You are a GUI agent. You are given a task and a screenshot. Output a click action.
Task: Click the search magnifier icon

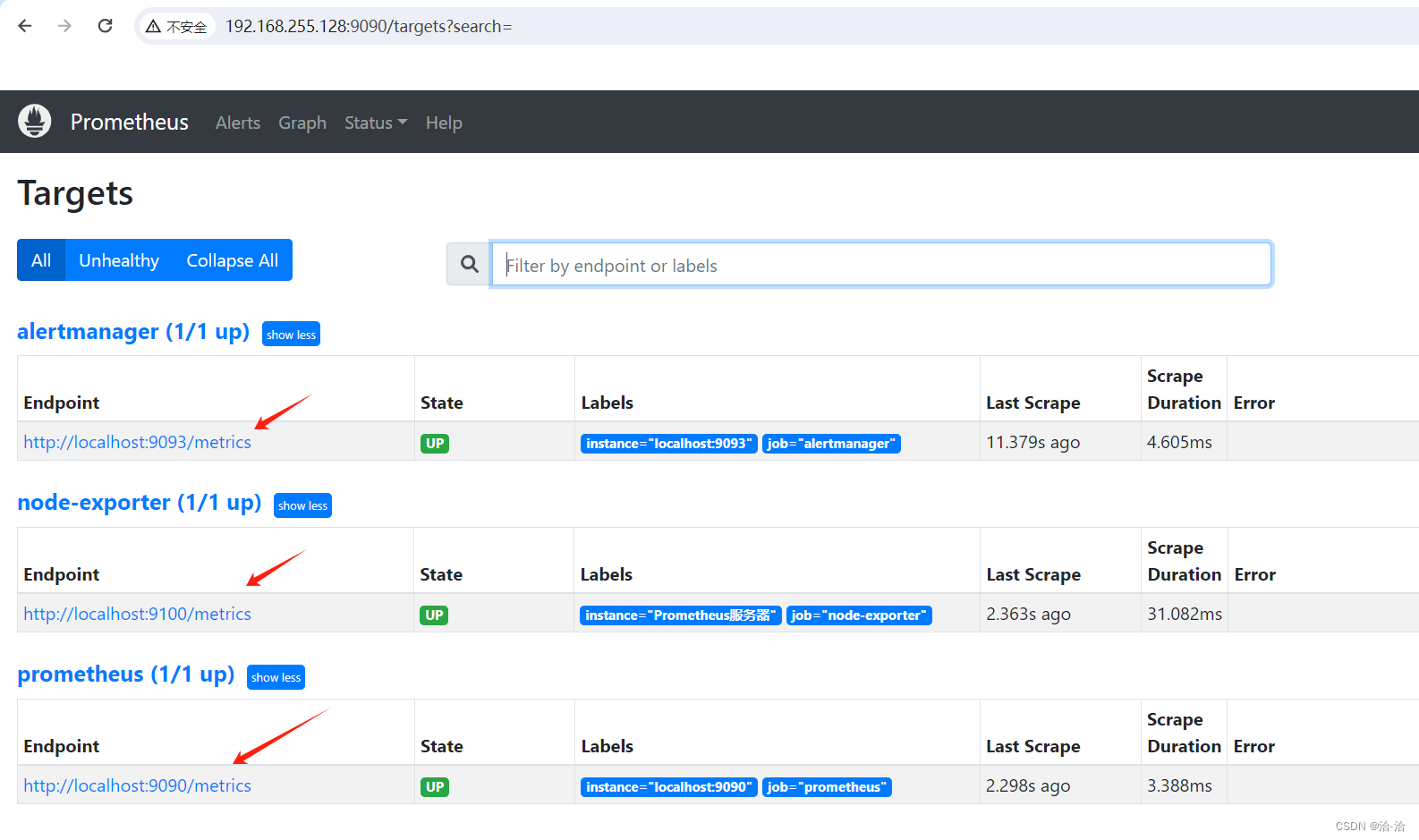pos(469,264)
